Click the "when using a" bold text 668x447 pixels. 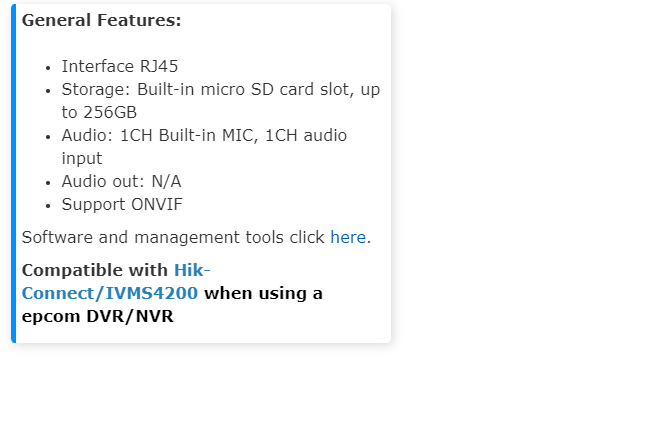coord(263,293)
